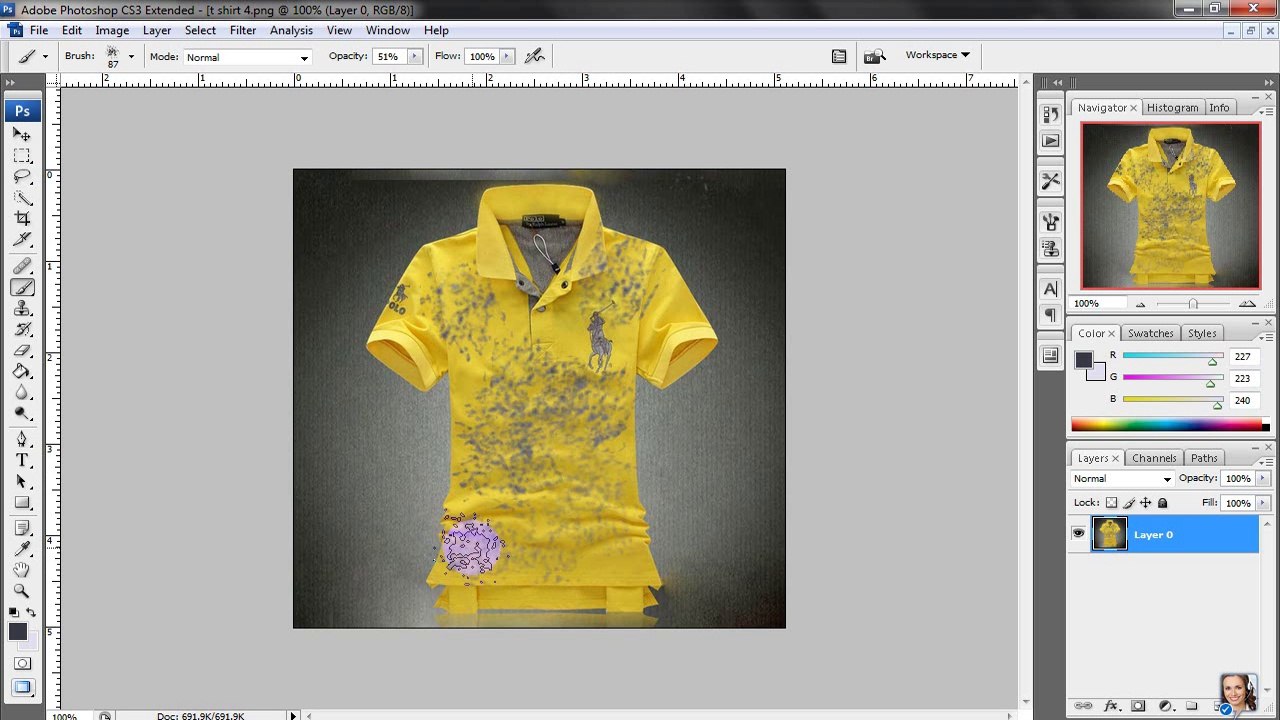1280x720 pixels.
Task: Switch to the Channels tab
Action: coord(1154,459)
